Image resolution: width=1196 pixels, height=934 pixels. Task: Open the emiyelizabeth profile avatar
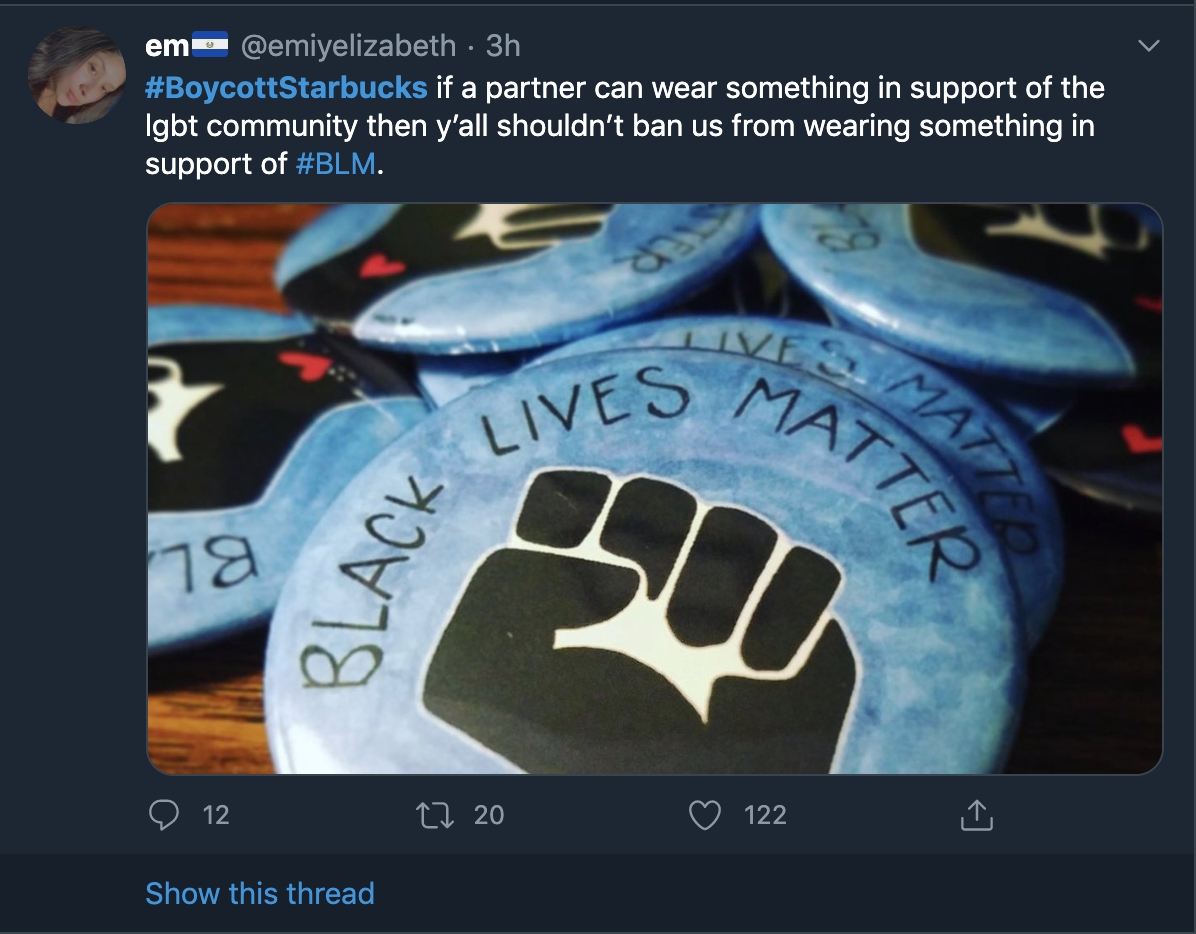[77, 75]
